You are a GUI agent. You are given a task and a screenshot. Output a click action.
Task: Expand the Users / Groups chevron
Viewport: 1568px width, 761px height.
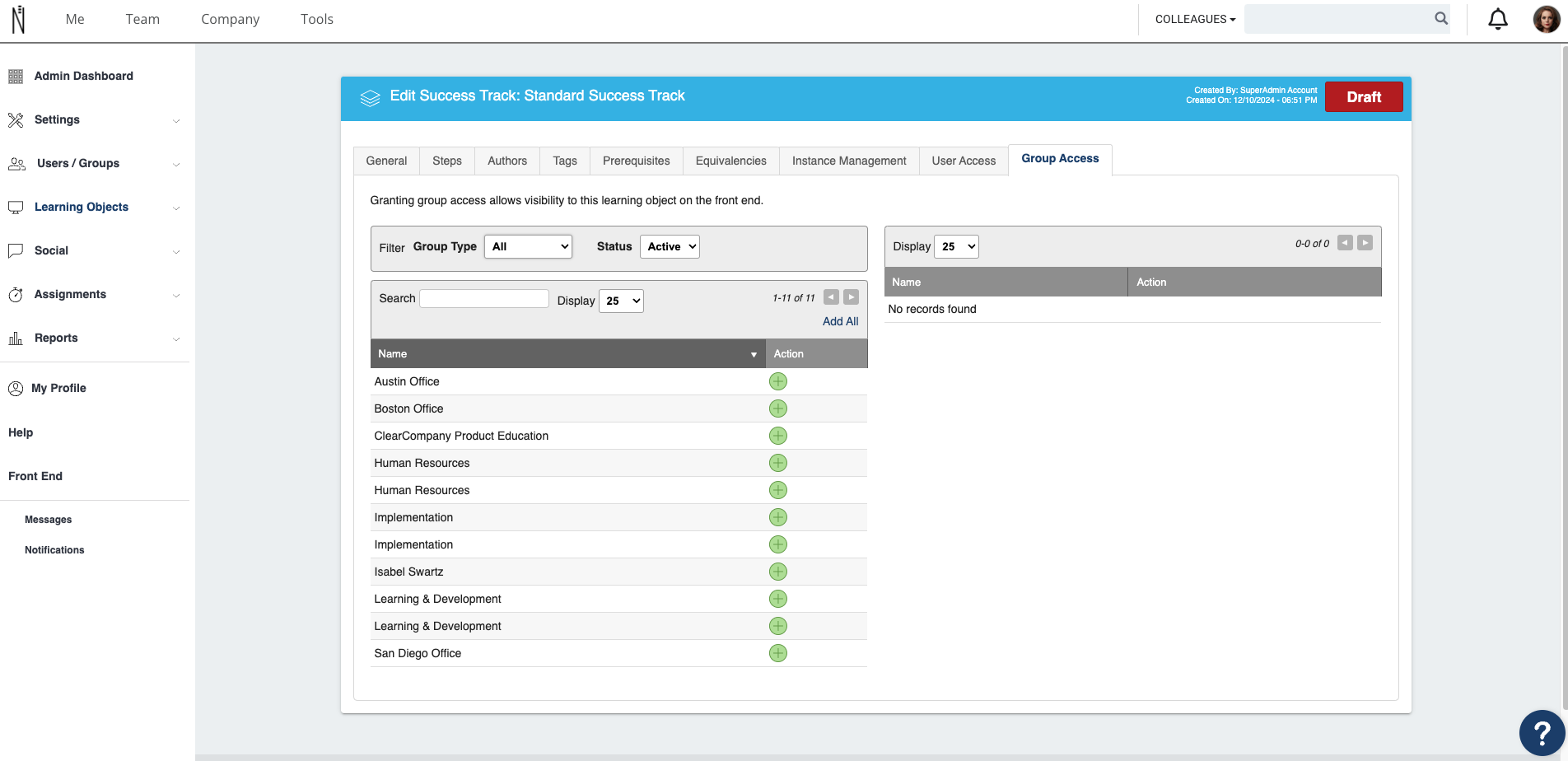(176, 165)
